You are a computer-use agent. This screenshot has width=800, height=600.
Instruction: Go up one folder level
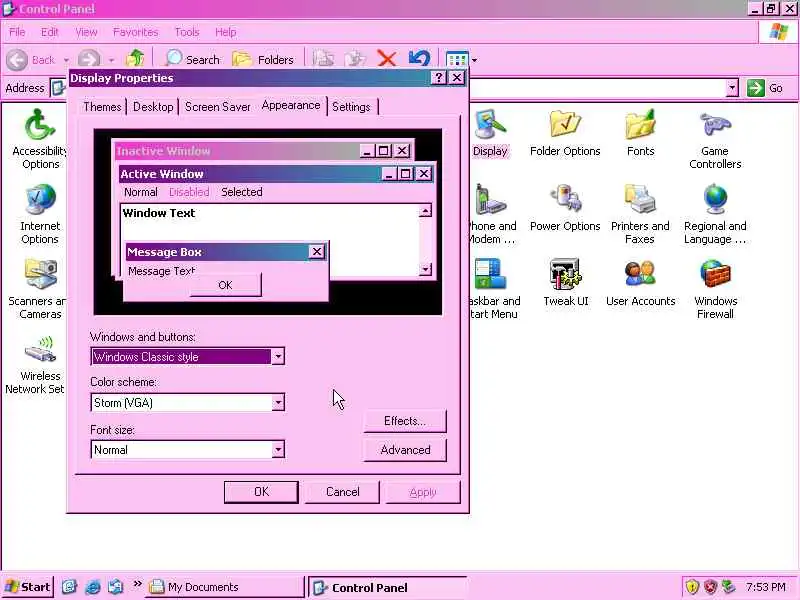tap(135, 59)
